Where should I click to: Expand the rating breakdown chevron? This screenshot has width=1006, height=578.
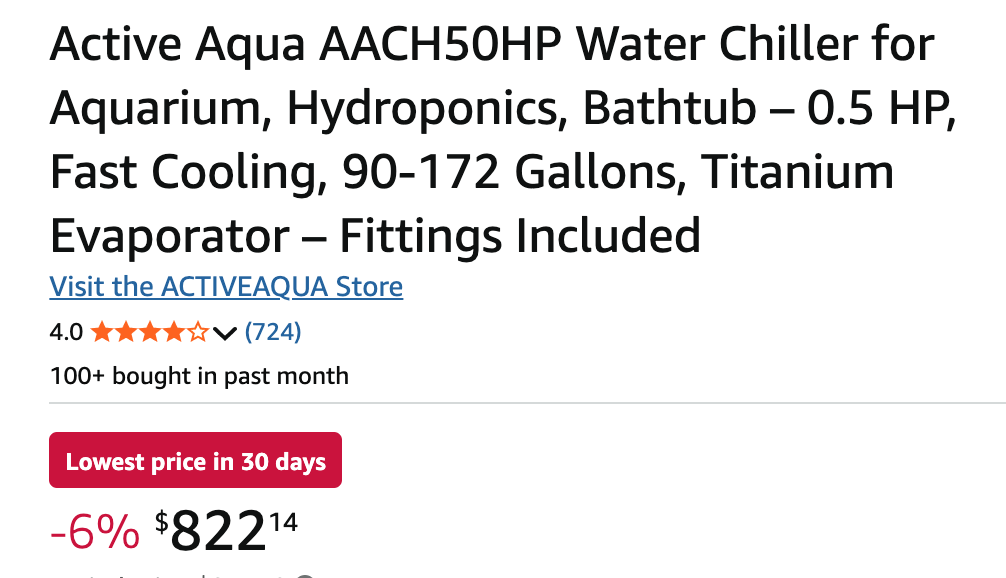pos(225,333)
